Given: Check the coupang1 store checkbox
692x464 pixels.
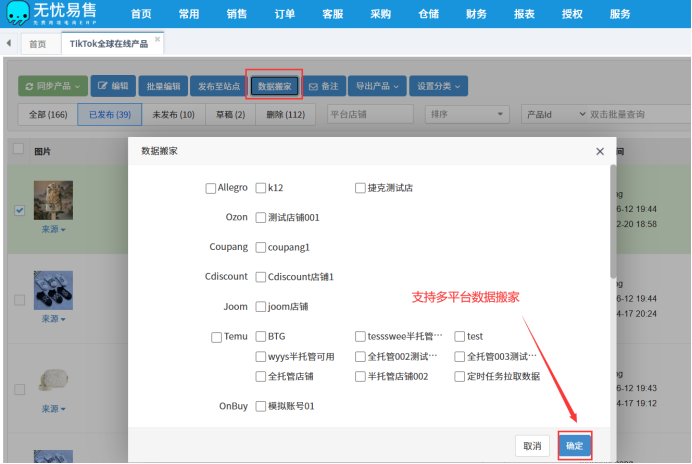Looking at the screenshot, I should tap(261, 247).
